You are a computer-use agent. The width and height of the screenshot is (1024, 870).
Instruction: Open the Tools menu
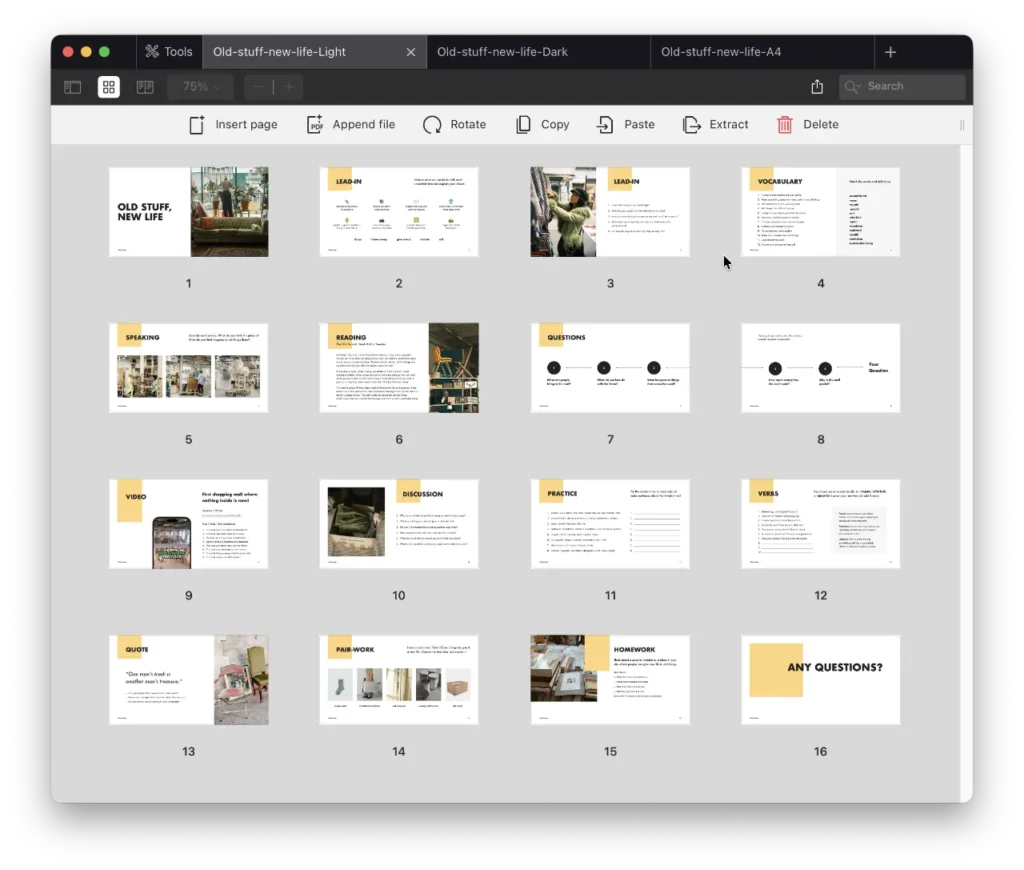(x=169, y=52)
